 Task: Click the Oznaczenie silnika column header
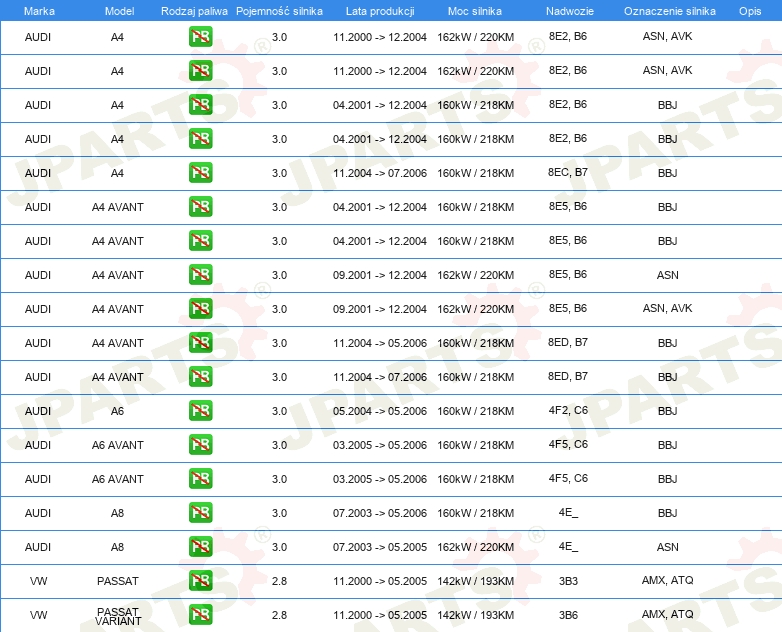point(670,11)
